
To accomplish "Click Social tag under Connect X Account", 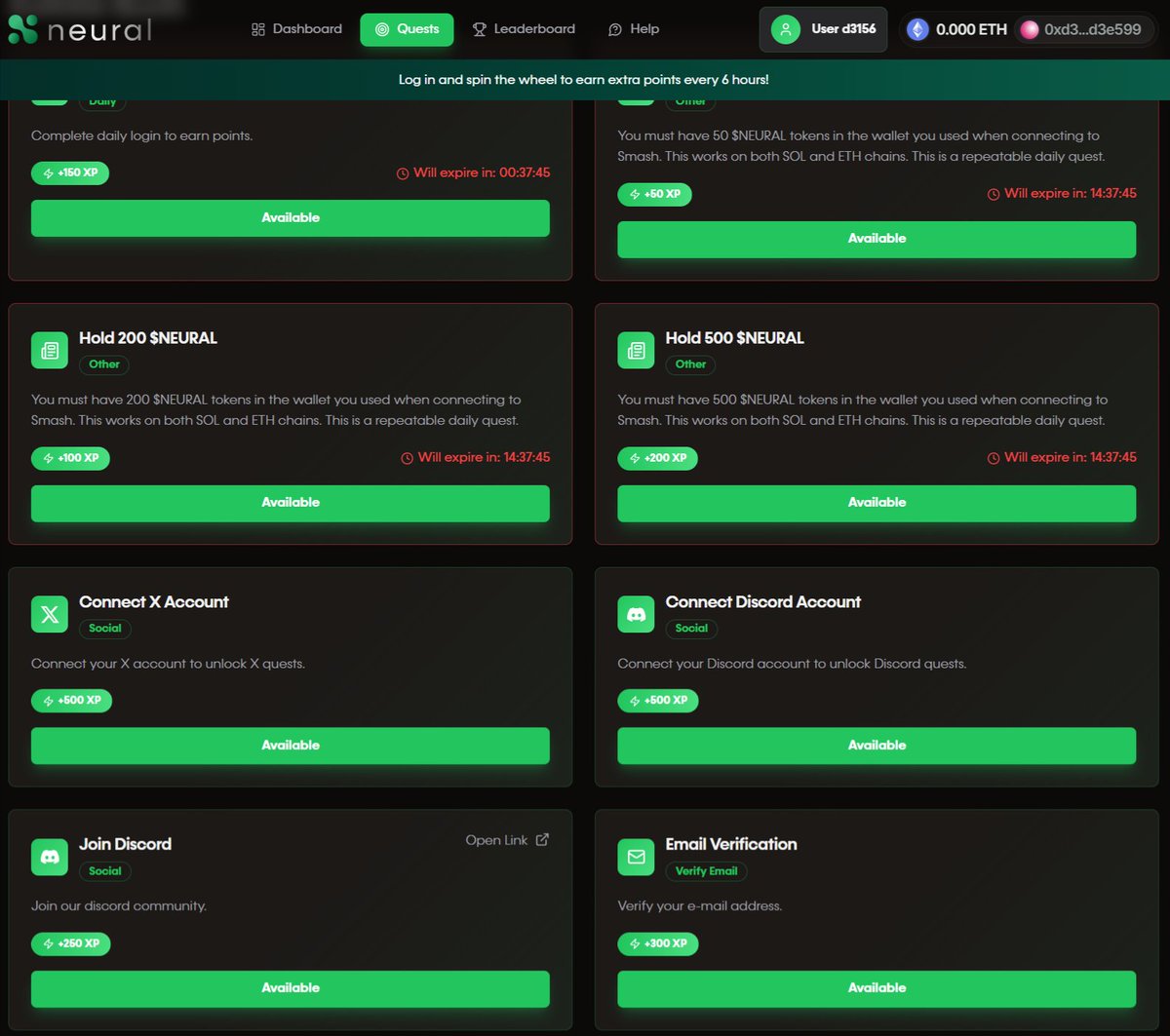I will 105,629.
